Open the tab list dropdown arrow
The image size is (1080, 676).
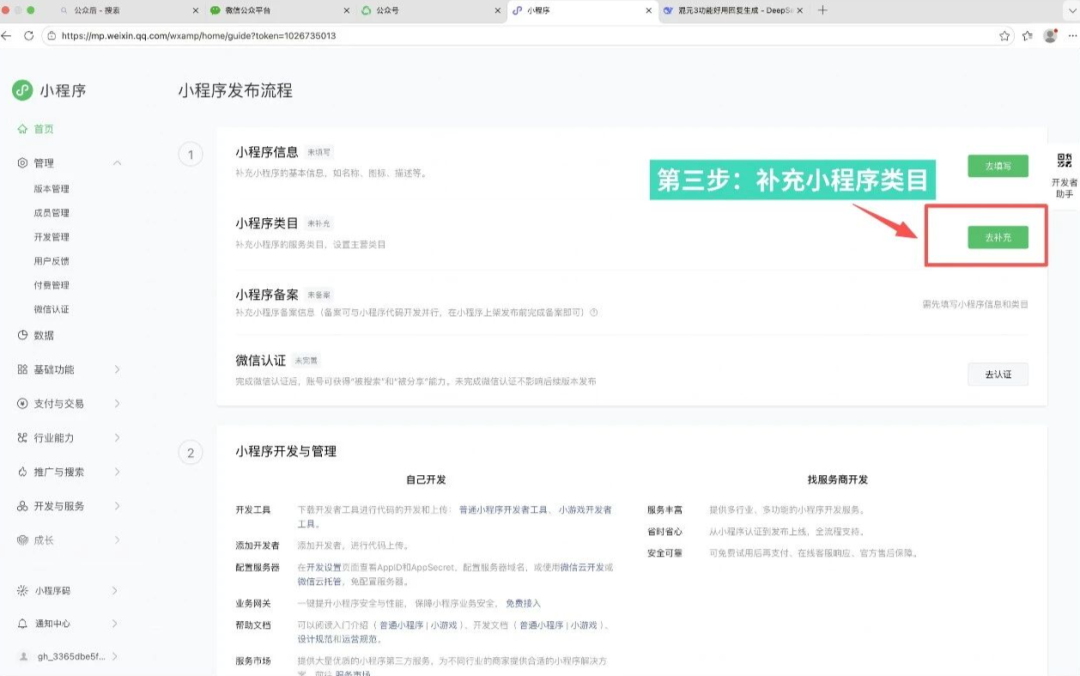coord(1072,10)
